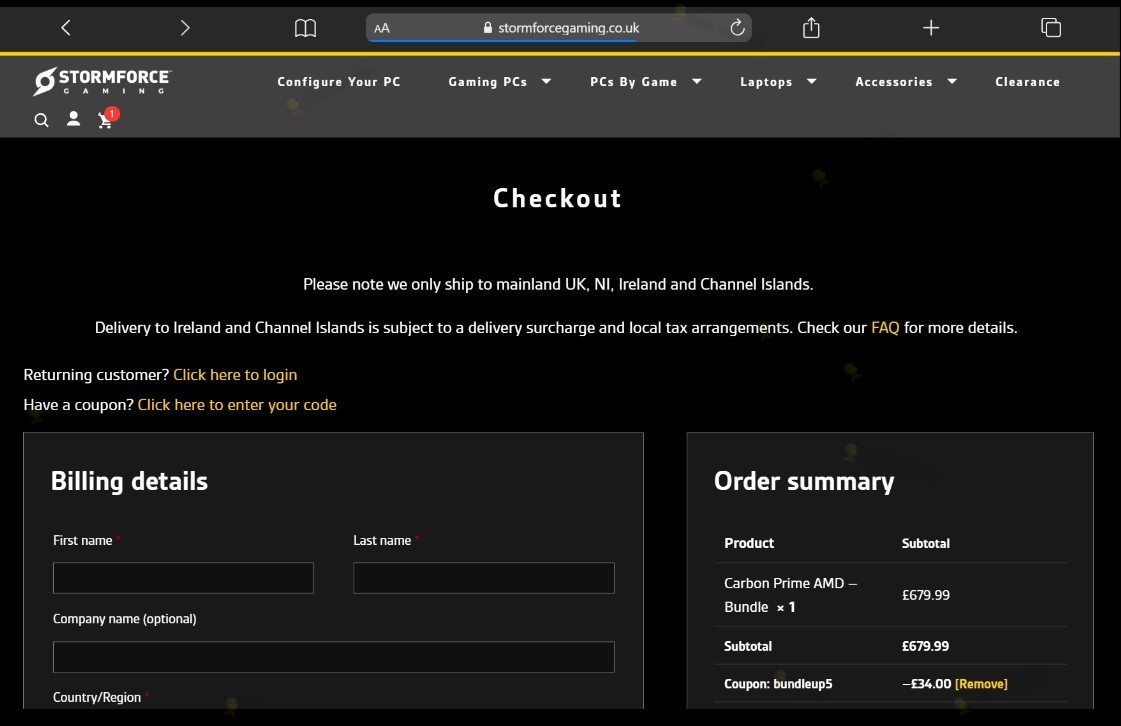Remove the bundleup5 coupon

(x=981, y=684)
